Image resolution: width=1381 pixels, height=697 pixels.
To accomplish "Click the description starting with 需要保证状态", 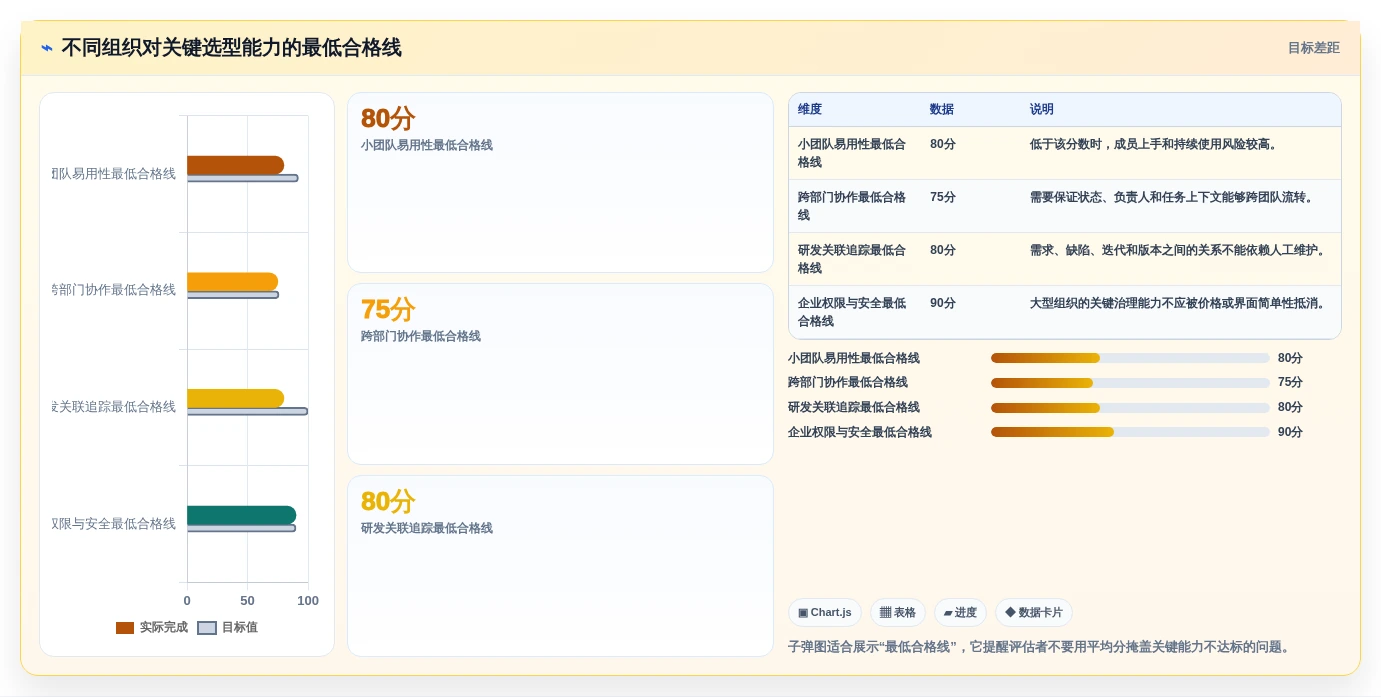I will pyautogui.click(x=1172, y=197).
